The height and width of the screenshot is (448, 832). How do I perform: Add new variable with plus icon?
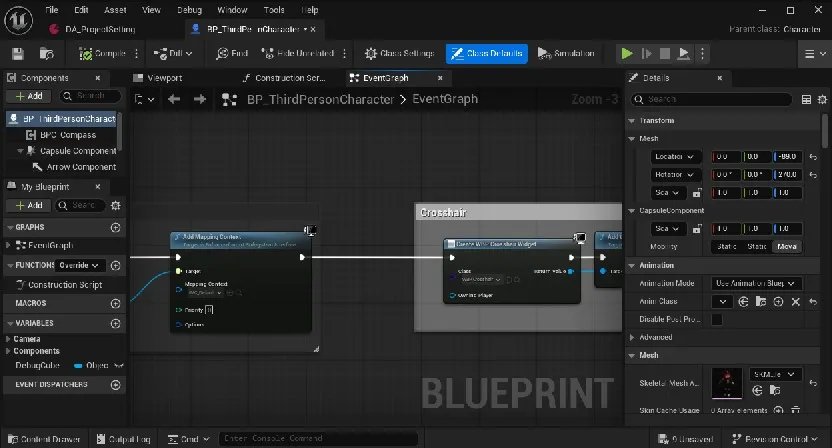[116, 323]
